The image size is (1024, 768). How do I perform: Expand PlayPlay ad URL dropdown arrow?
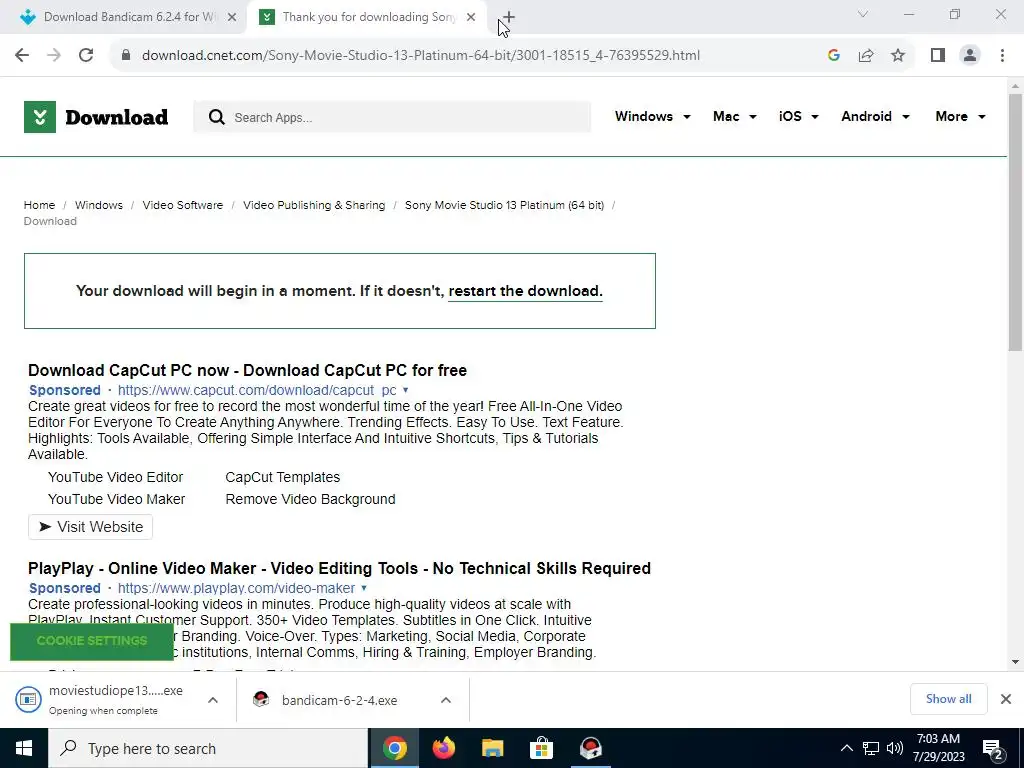(x=364, y=588)
